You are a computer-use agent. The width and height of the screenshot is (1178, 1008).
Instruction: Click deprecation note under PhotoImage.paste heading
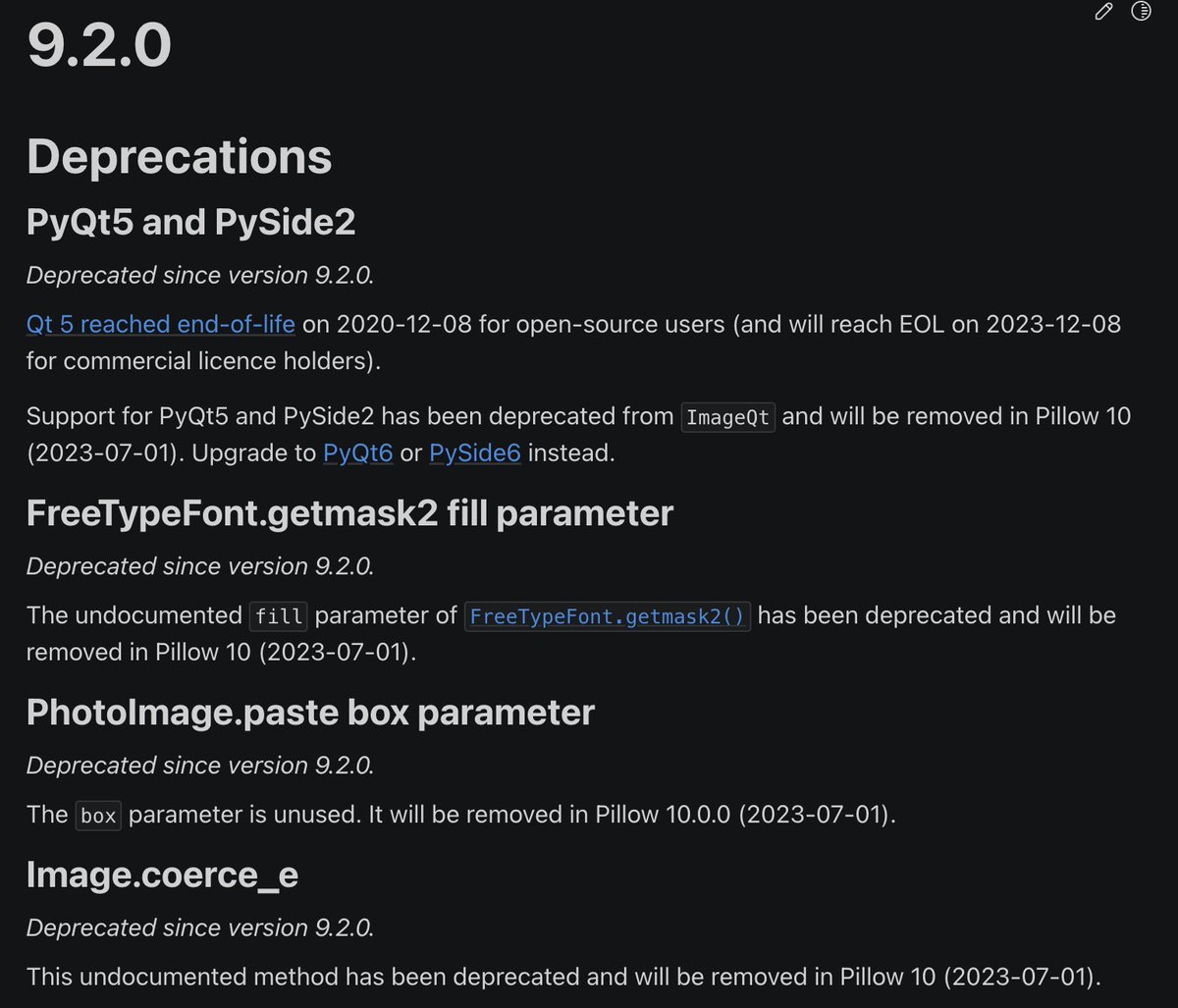pyautogui.click(x=200, y=766)
